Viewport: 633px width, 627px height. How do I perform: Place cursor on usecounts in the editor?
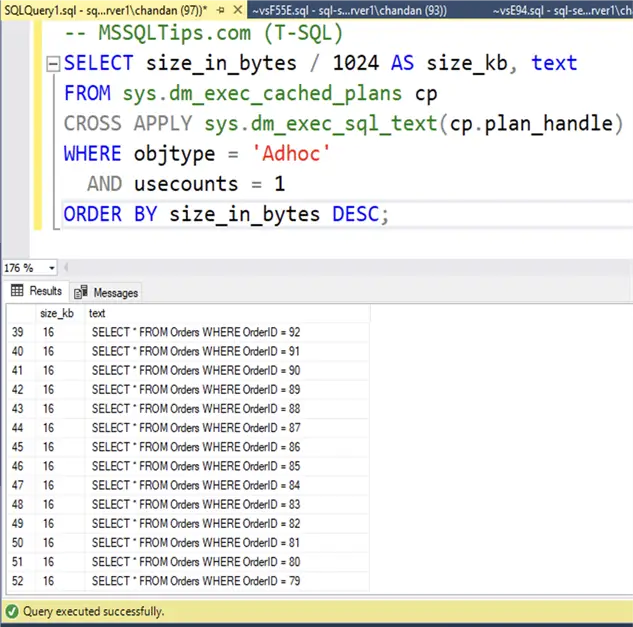click(x=186, y=185)
